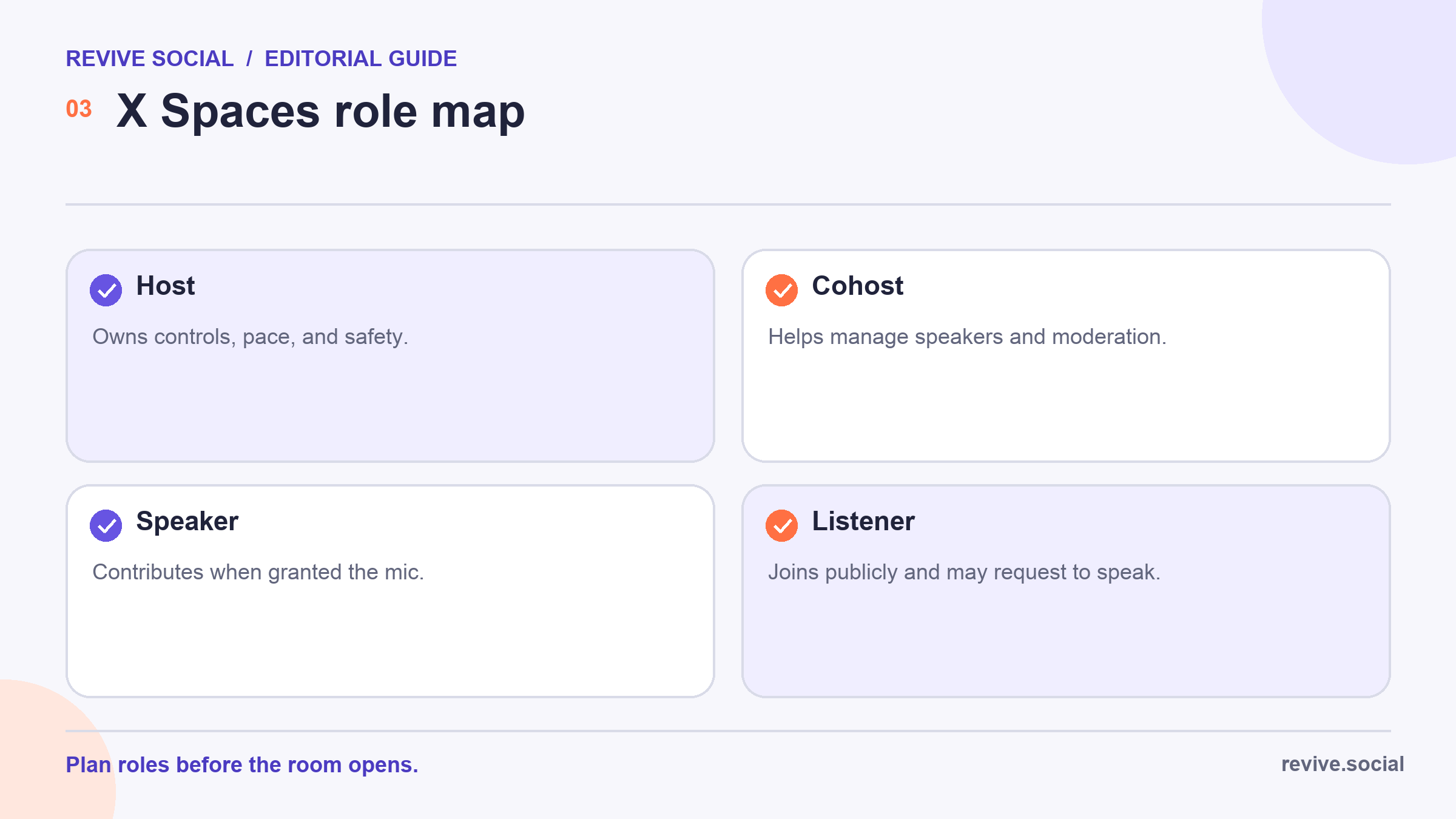Click 'Helps manage speakers and moderation.' text
The height and width of the screenshot is (819, 1456).
[x=967, y=337]
